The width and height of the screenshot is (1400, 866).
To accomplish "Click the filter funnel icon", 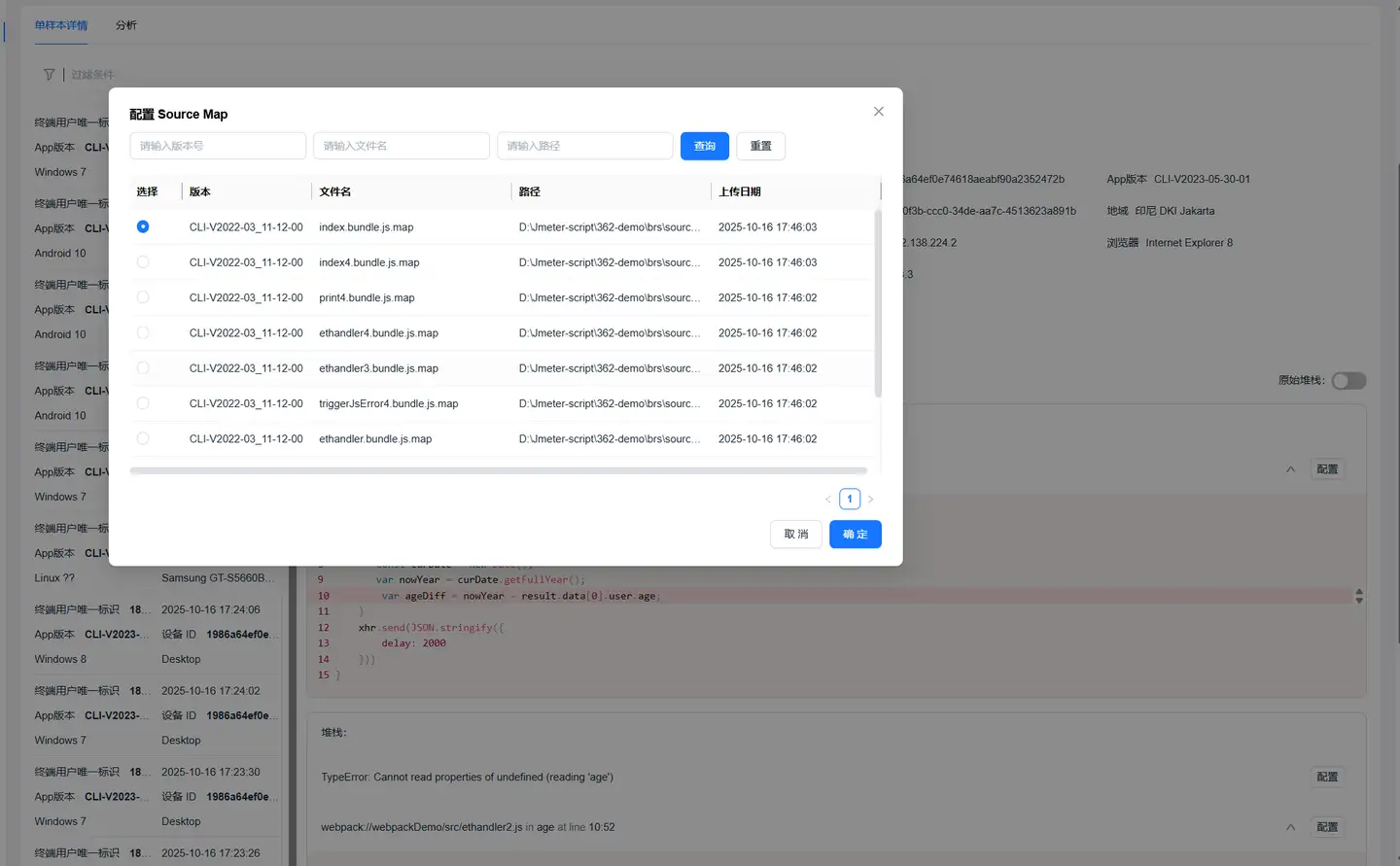I will (x=49, y=75).
